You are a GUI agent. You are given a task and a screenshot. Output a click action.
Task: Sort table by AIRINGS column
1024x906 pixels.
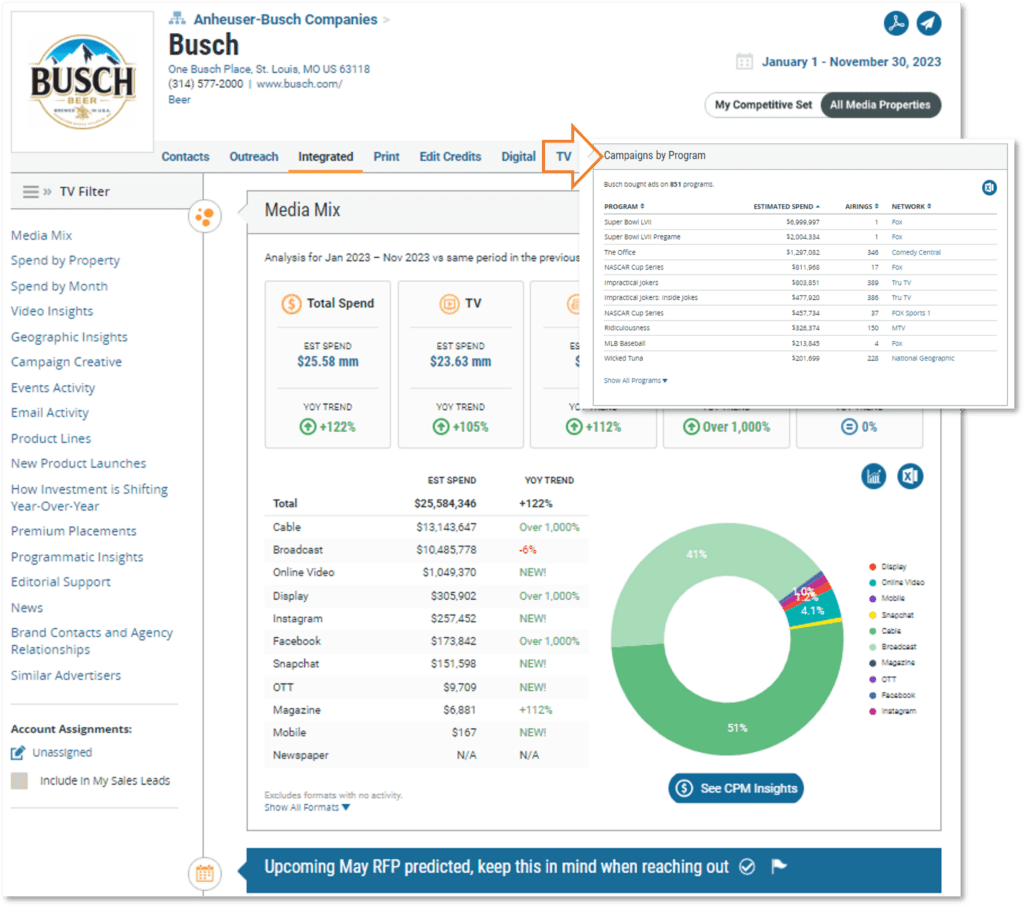(x=862, y=206)
